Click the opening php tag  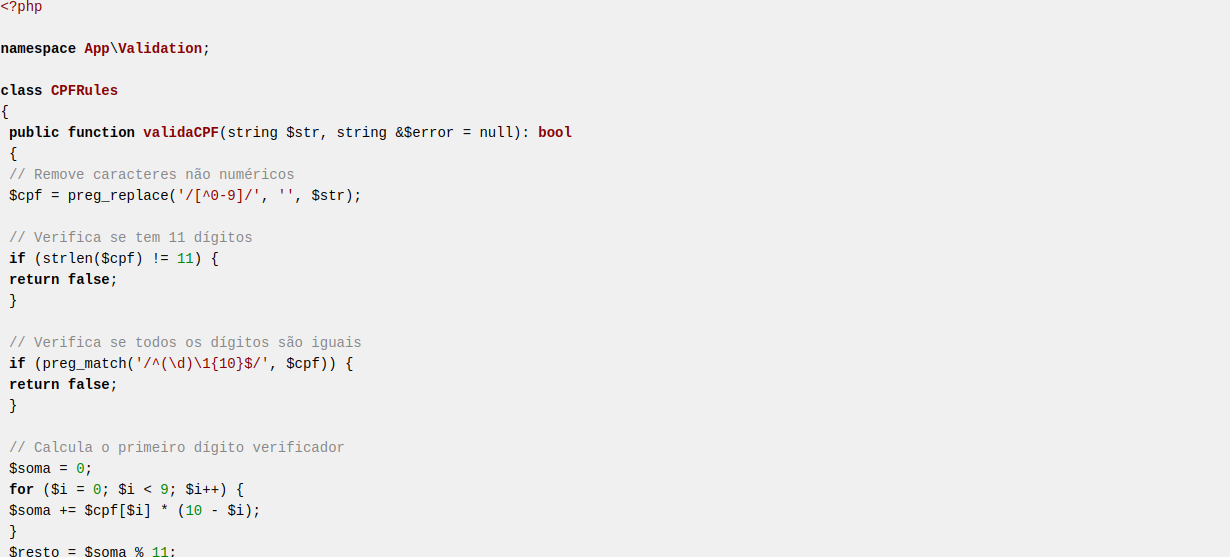coord(21,6)
